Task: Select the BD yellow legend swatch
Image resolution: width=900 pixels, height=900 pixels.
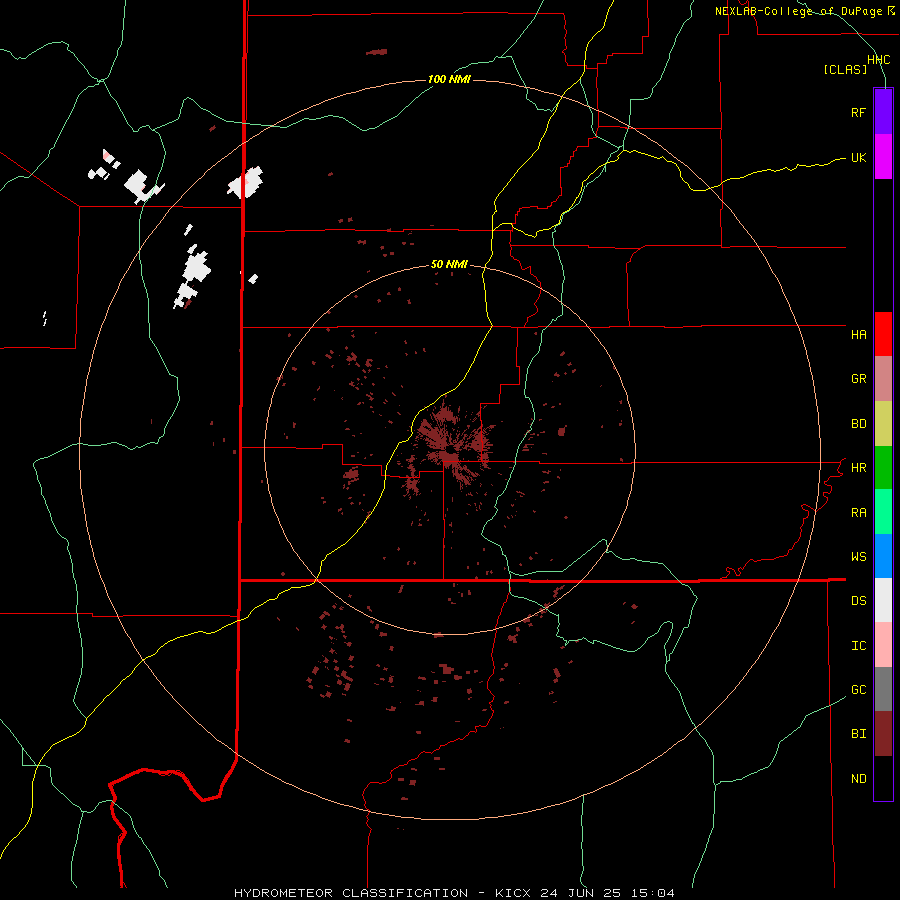Action: [883, 424]
